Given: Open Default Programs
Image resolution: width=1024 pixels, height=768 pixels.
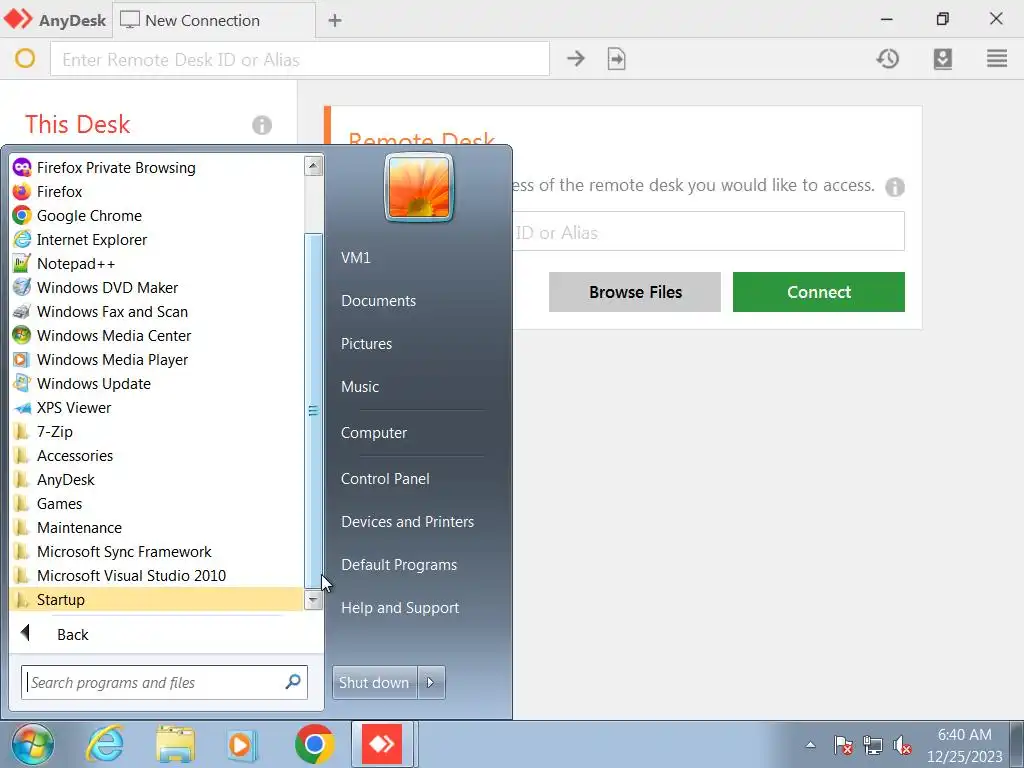Looking at the screenshot, I should coord(399,565).
